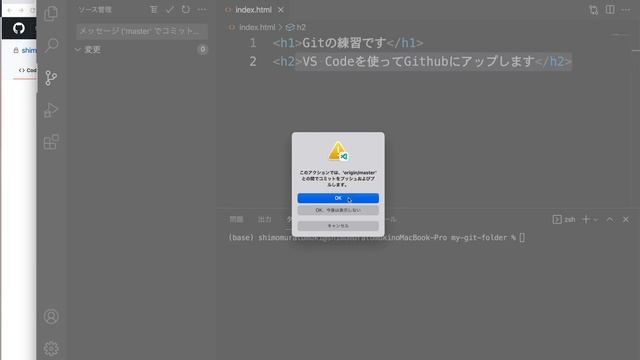Refresh the source control panel

186,9
